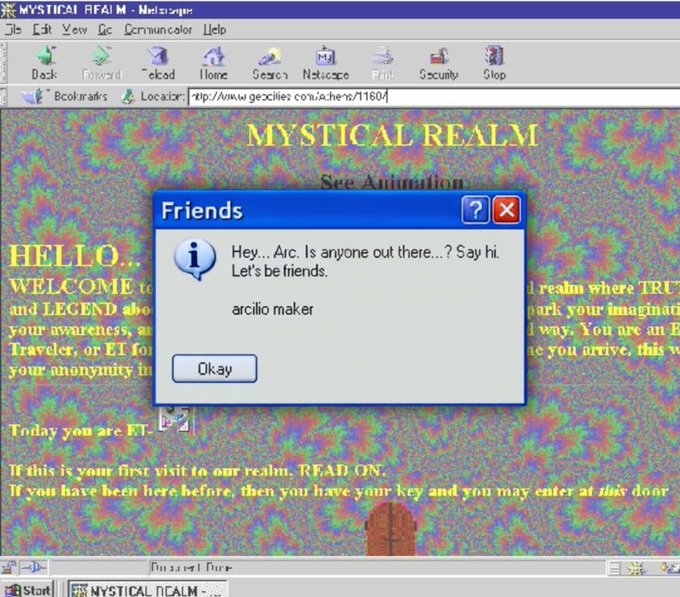Click the security lock icon in the status bar
The height and width of the screenshot is (597, 680).
coord(9,568)
